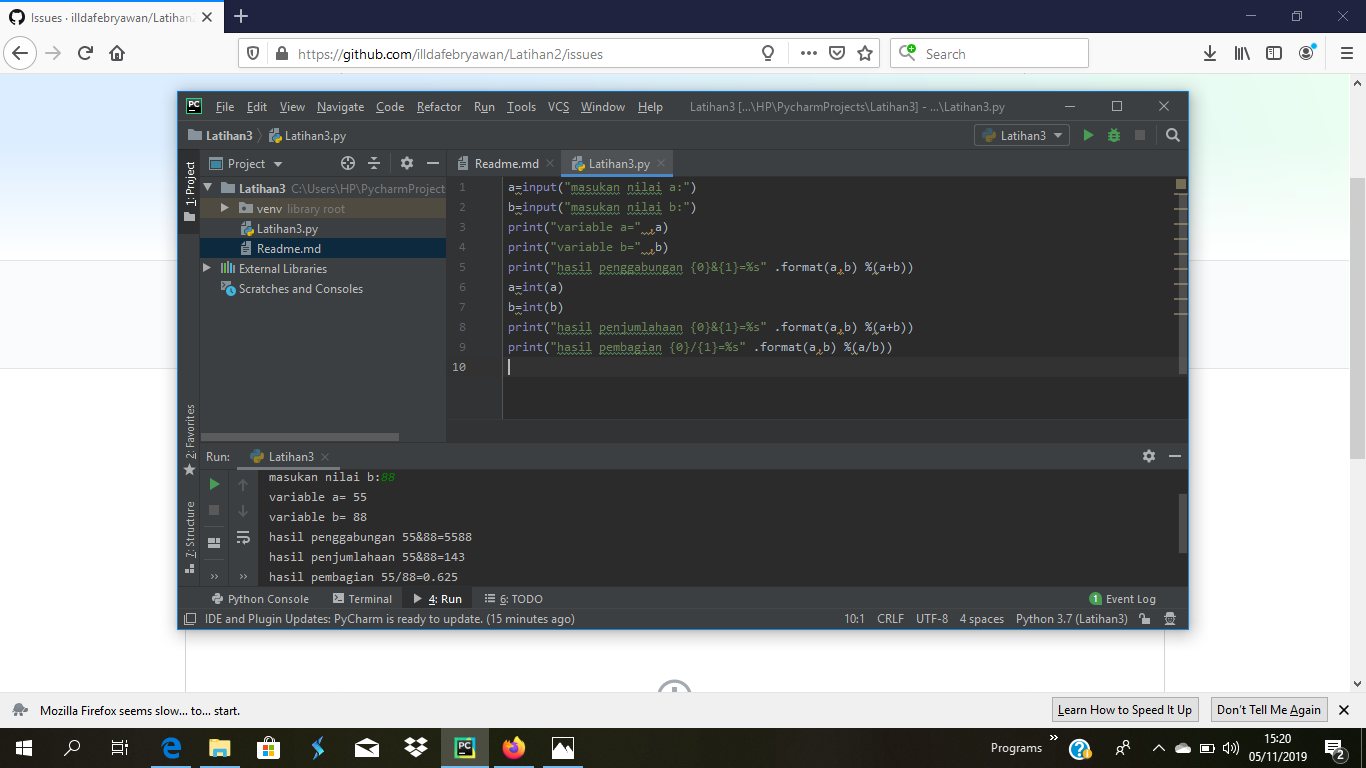Open the 4 spaces indent settings

tap(982, 619)
